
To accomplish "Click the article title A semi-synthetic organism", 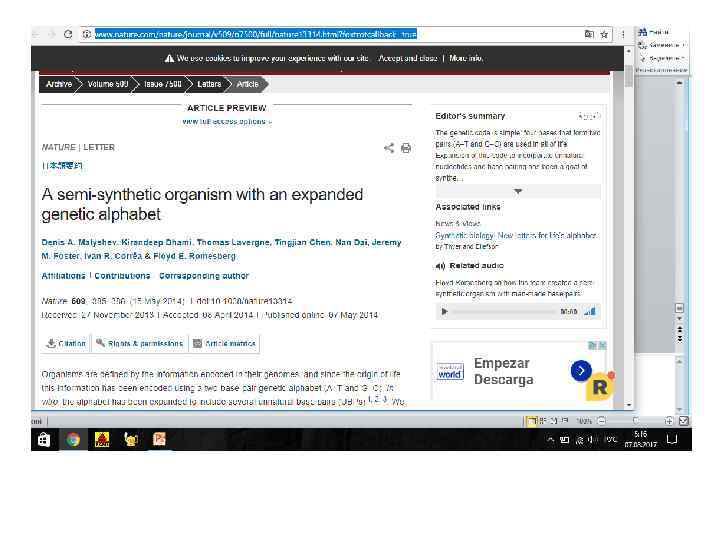I will point(202,204).
